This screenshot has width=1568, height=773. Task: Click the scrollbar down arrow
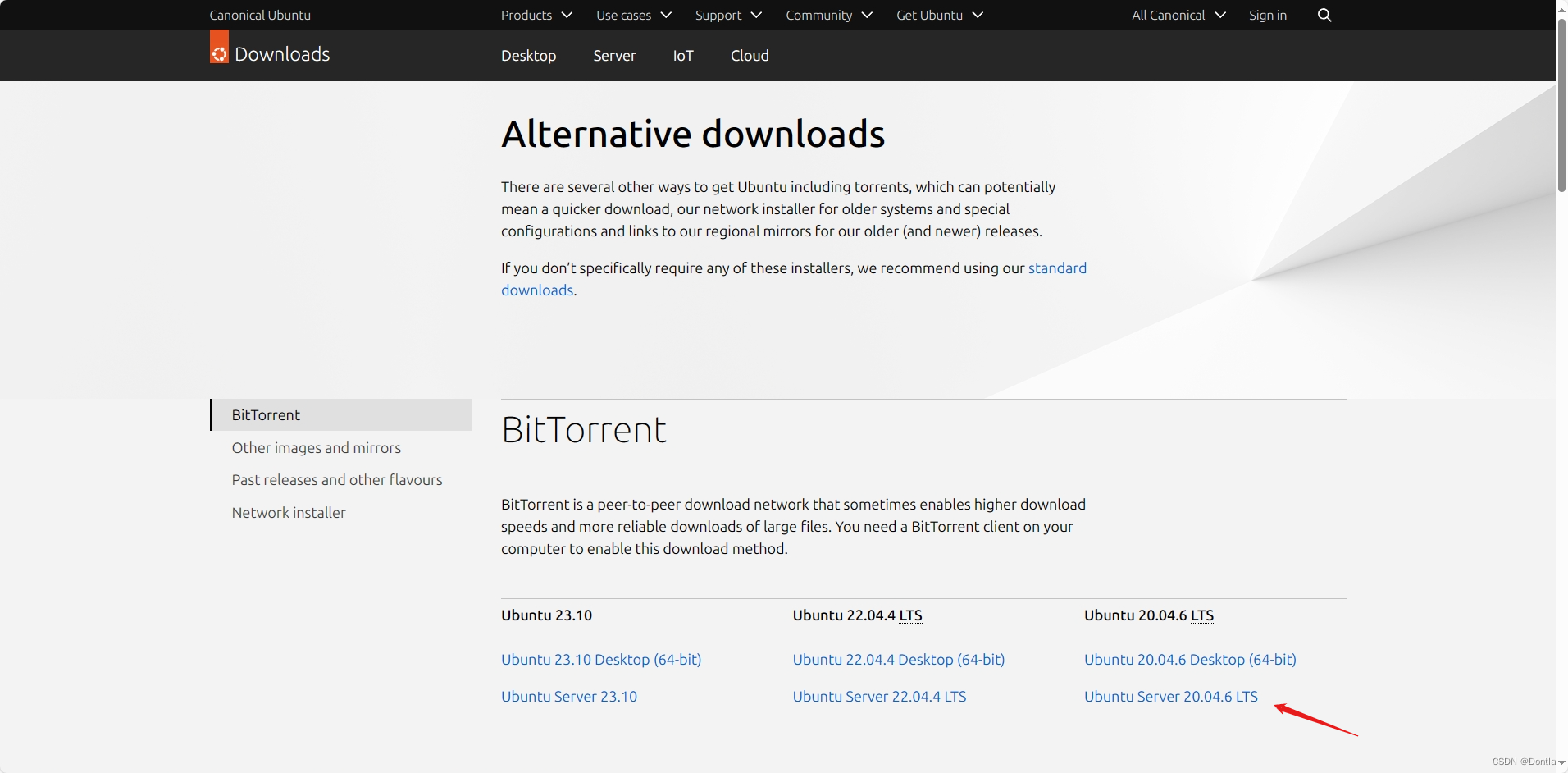click(1561, 762)
